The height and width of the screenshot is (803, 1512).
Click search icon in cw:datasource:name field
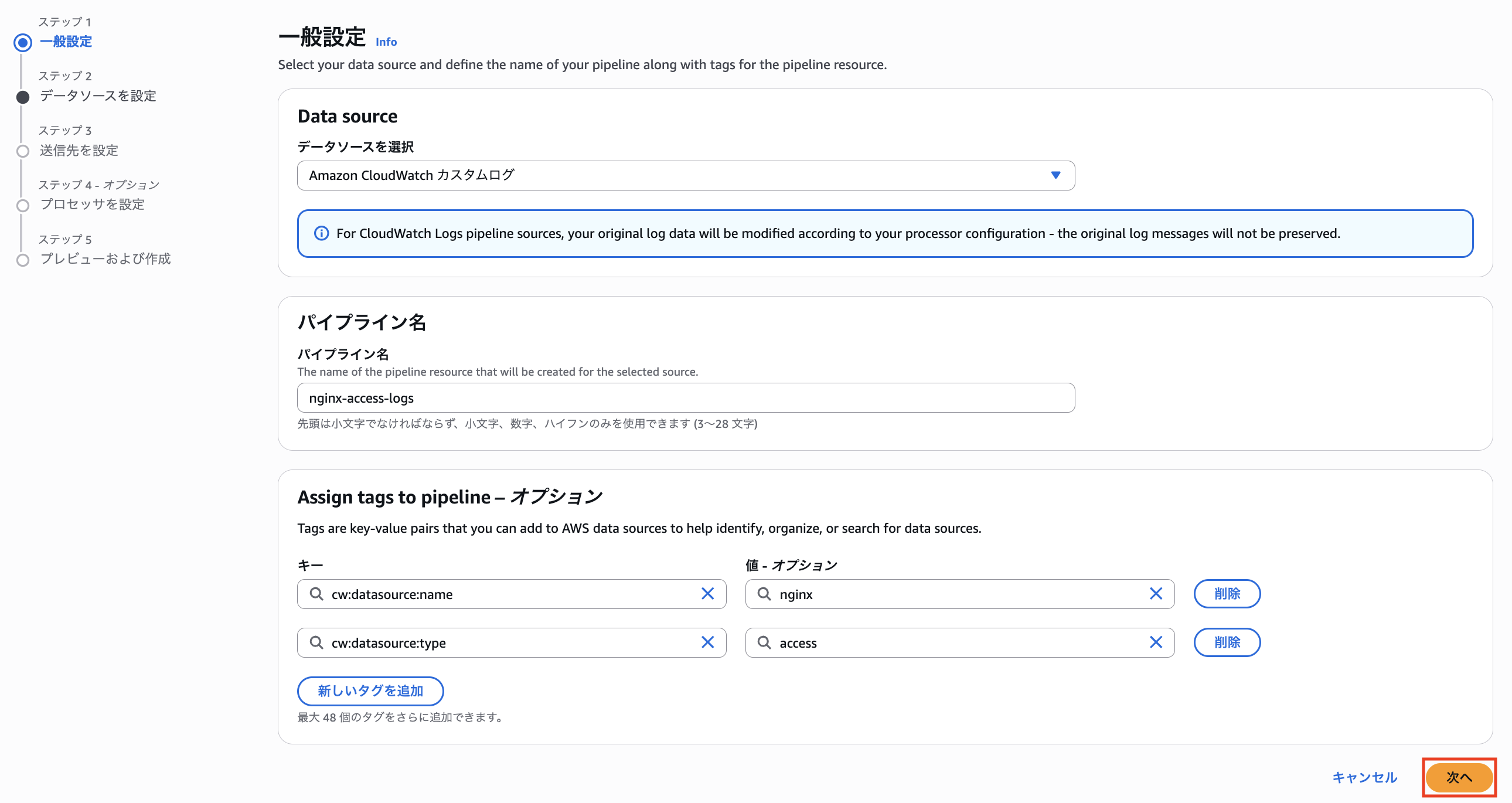click(316, 593)
